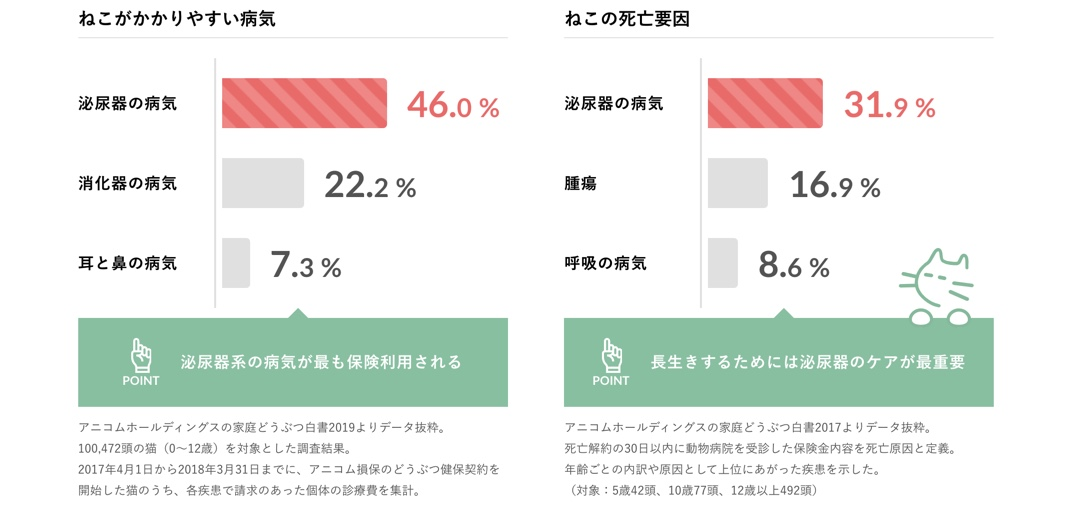
Task: Click the 消化器の病気 label
Action: [x=128, y=184]
